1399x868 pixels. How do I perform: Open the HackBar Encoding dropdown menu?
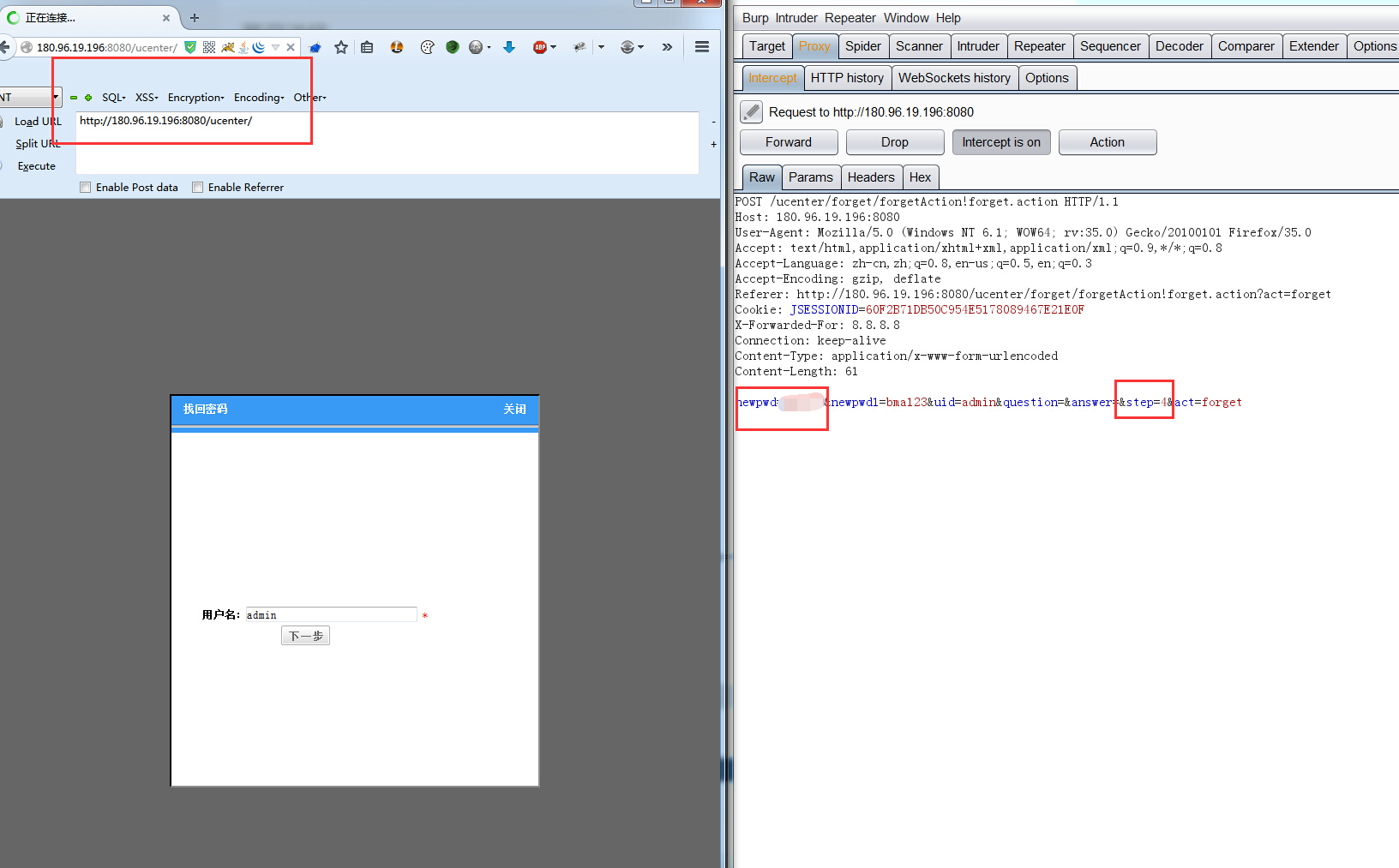point(259,98)
